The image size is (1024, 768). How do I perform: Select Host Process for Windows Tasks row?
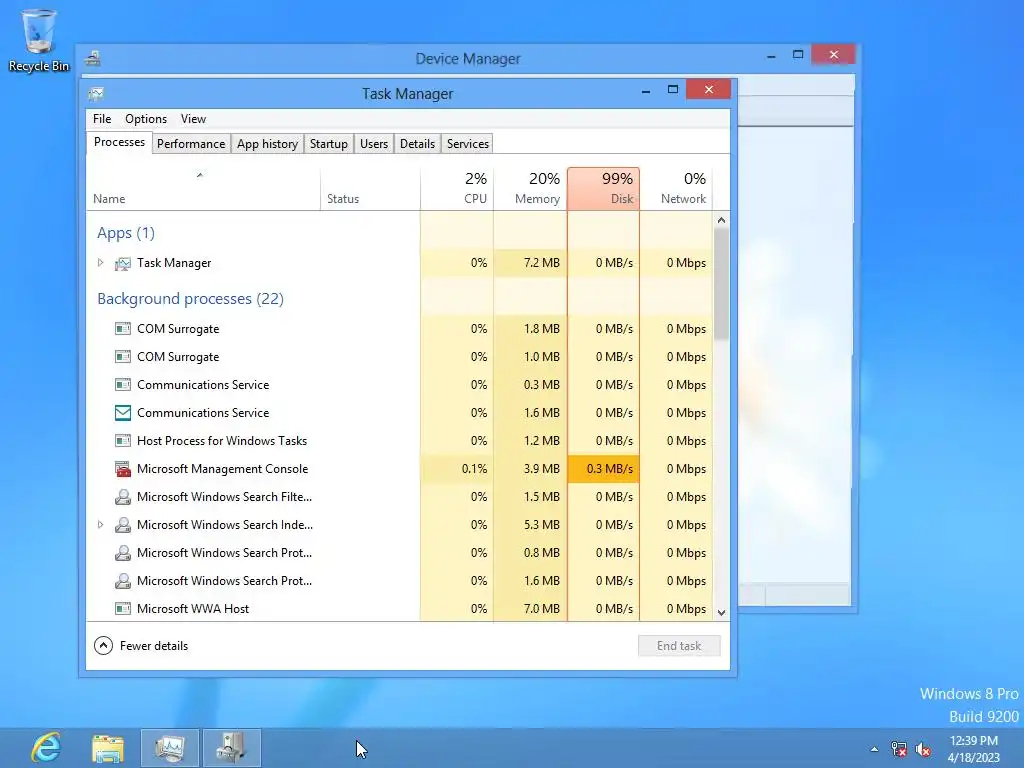[400, 441]
